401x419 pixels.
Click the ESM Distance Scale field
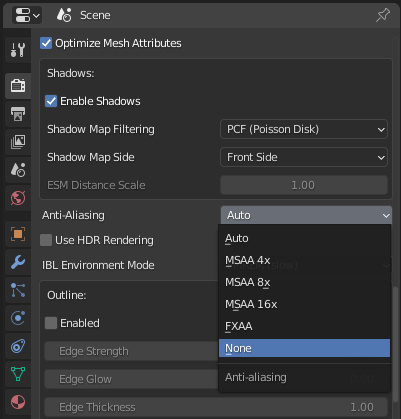tap(304, 185)
